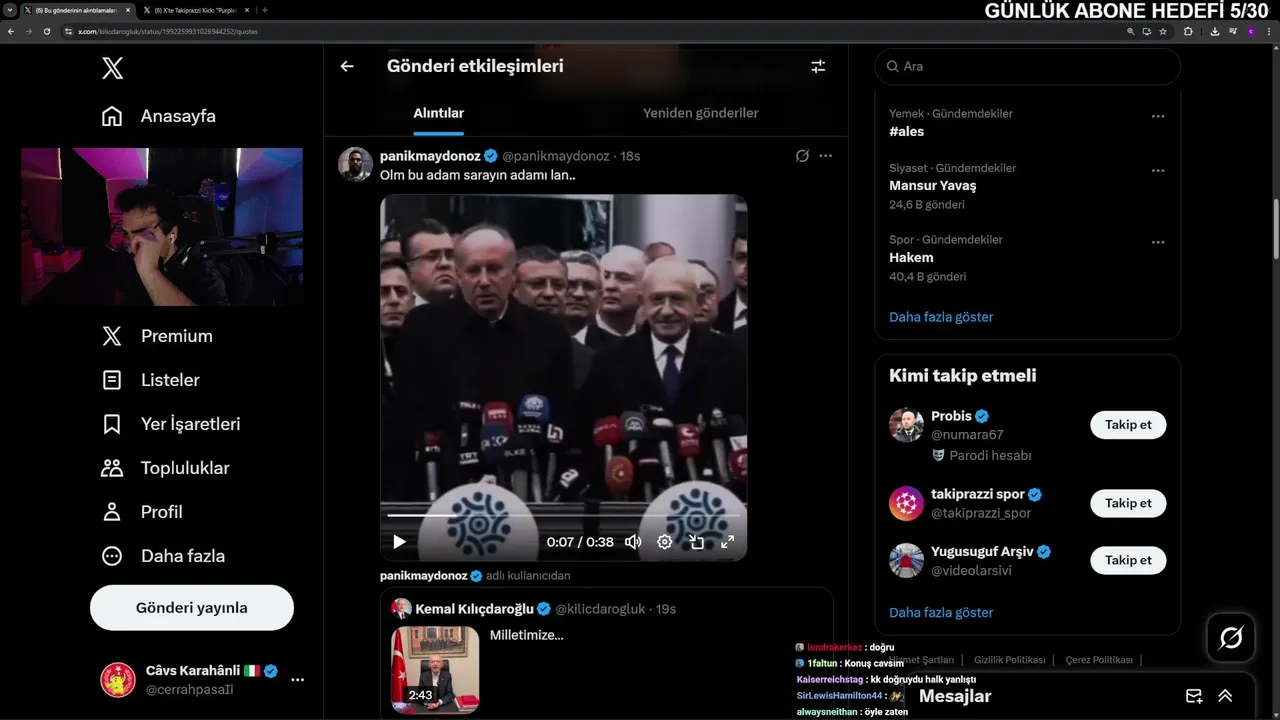Switch to the X'te Takiprazzi Kick browser tab
Viewport: 1280px width, 720px height.
tap(195, 10)
